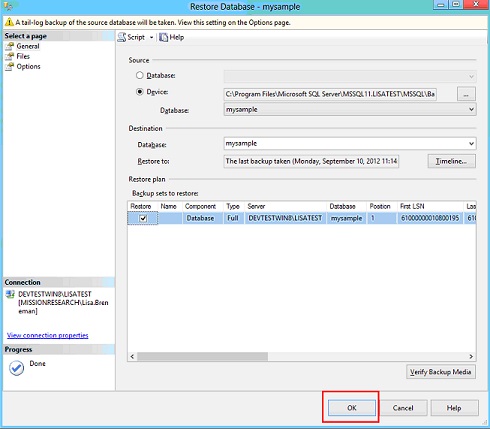Click the Done progress checkmark icon

[16, 368]
